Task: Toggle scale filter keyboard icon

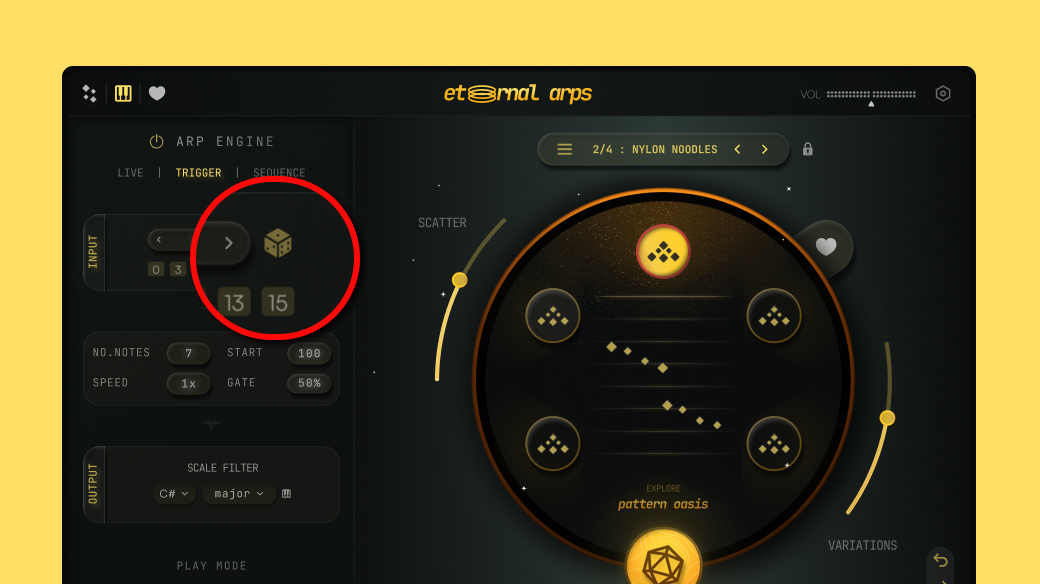Action: point(287,494)
